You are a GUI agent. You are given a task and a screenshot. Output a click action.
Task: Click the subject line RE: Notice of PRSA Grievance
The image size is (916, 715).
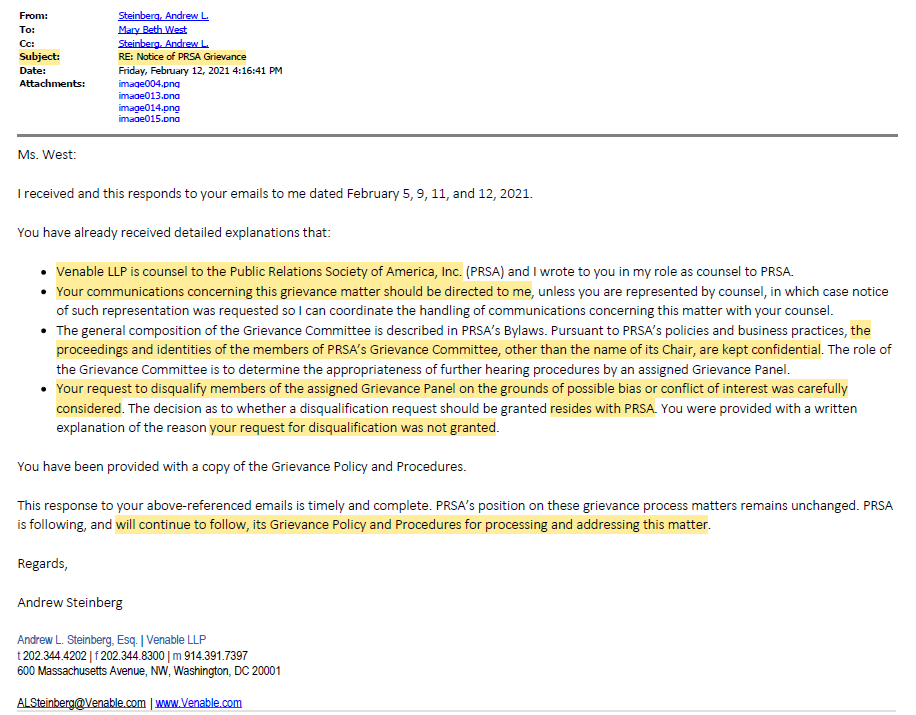click(x=182, y=57)
